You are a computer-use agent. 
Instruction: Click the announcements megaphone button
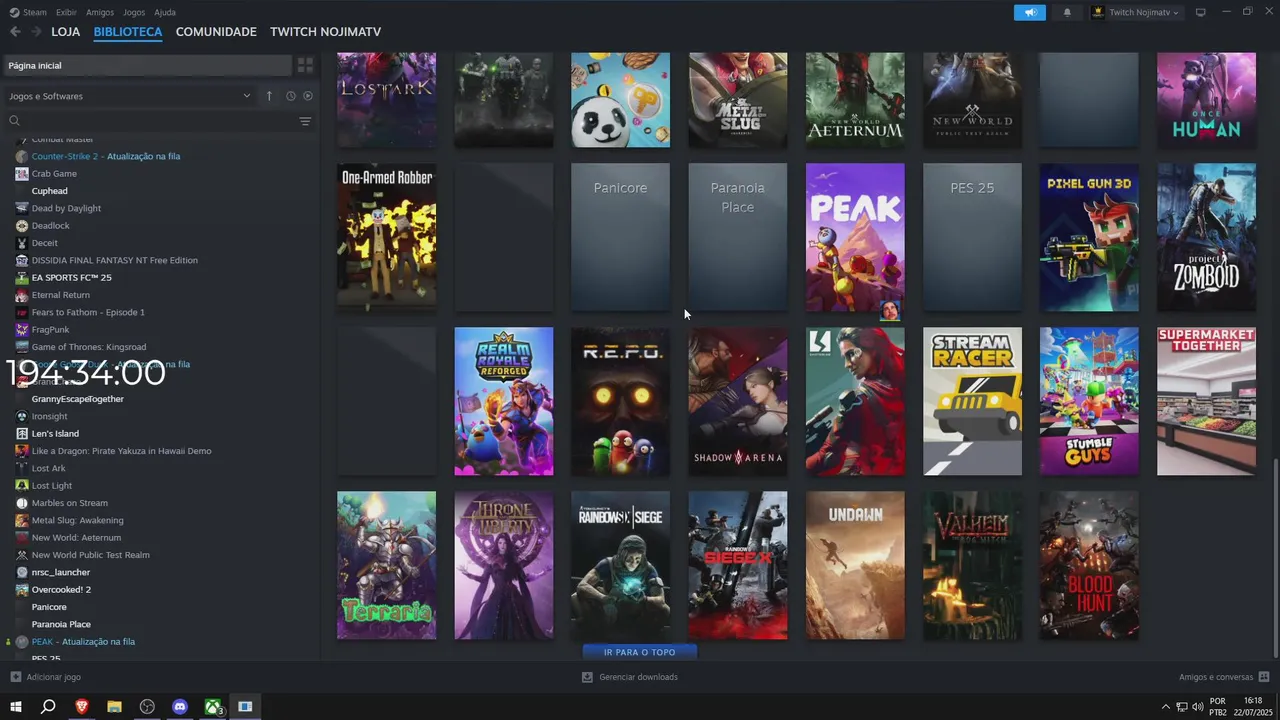[1029, 12]
